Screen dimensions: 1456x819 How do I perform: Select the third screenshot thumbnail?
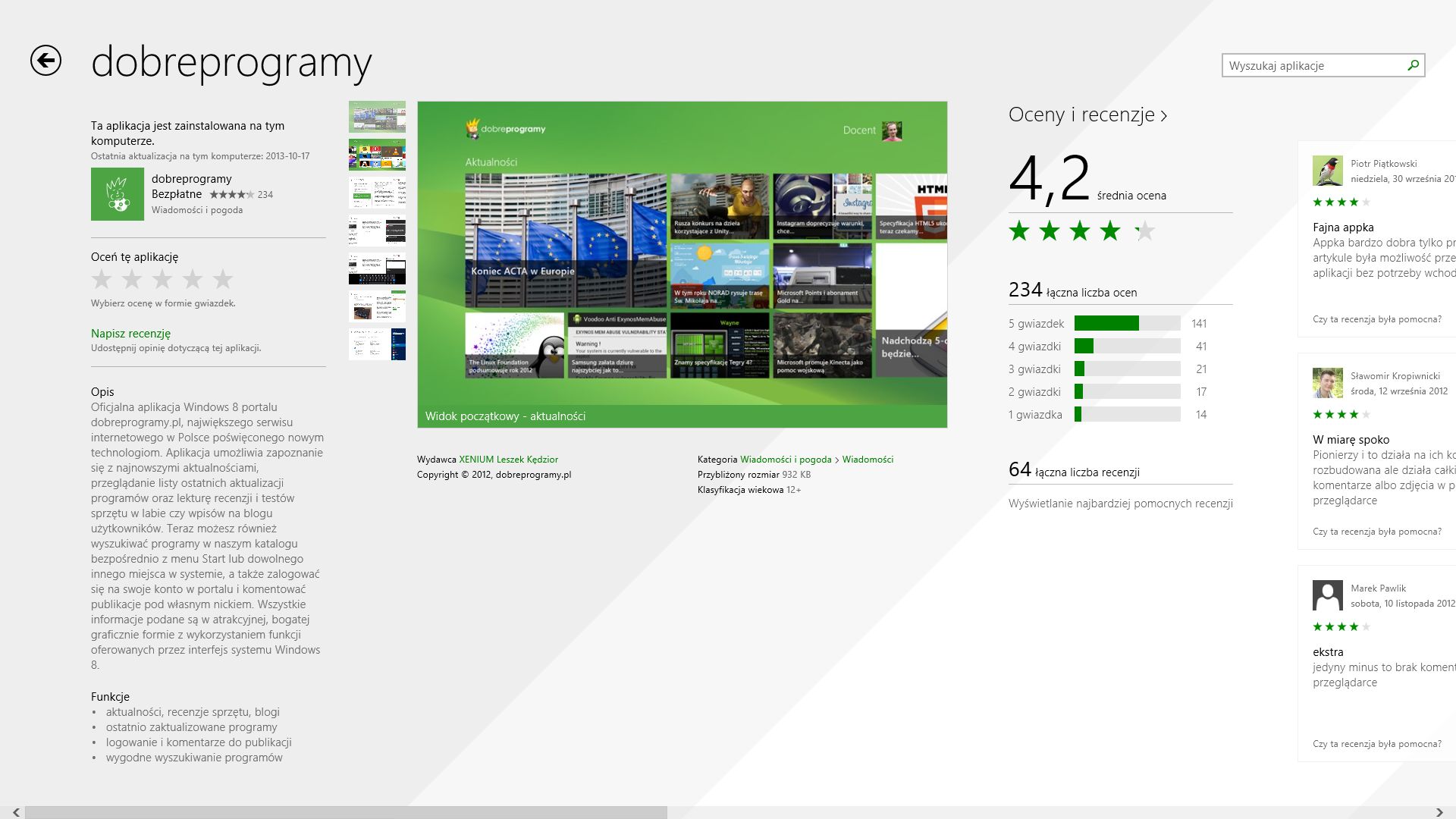click(x=377, y=193)
